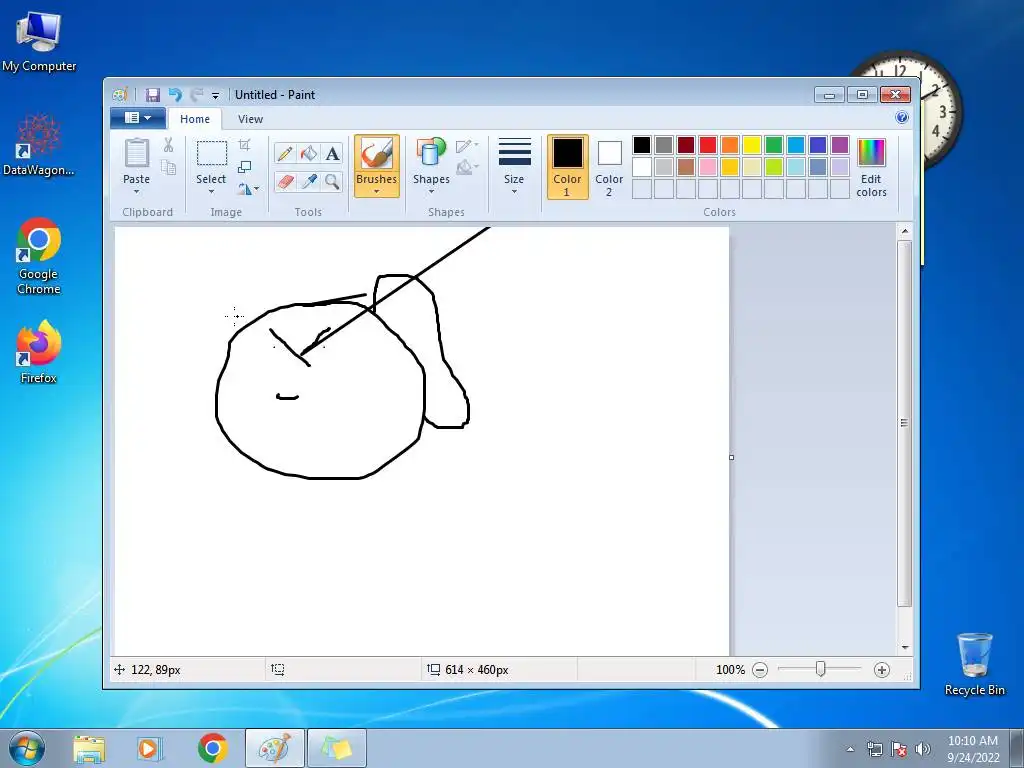Image resolution: width=1024 pixels, height=768 pixels.
Task: Select the DataWagon desktop shortcut
Action: coord(39,145)
